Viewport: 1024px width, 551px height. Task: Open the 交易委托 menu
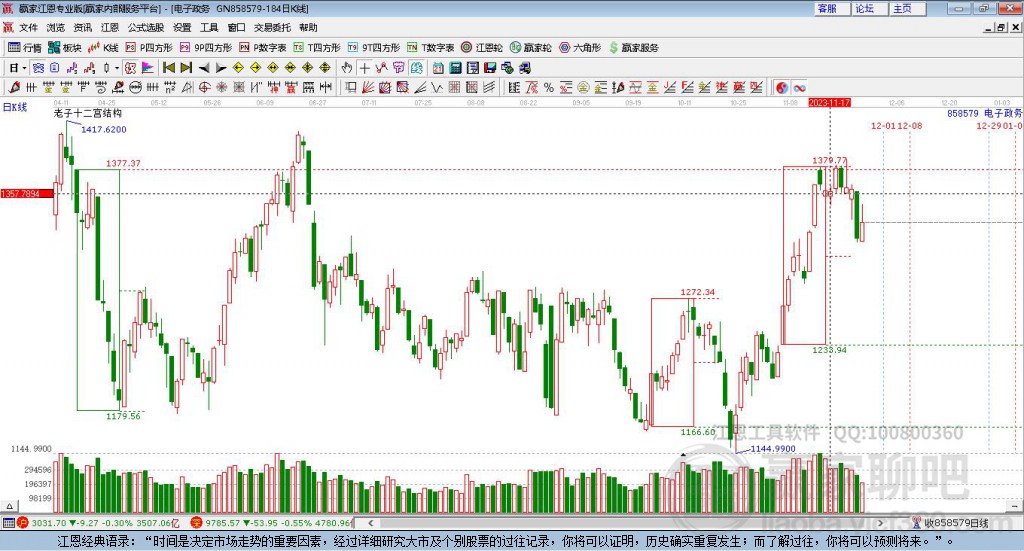click(x=272, y=27)
